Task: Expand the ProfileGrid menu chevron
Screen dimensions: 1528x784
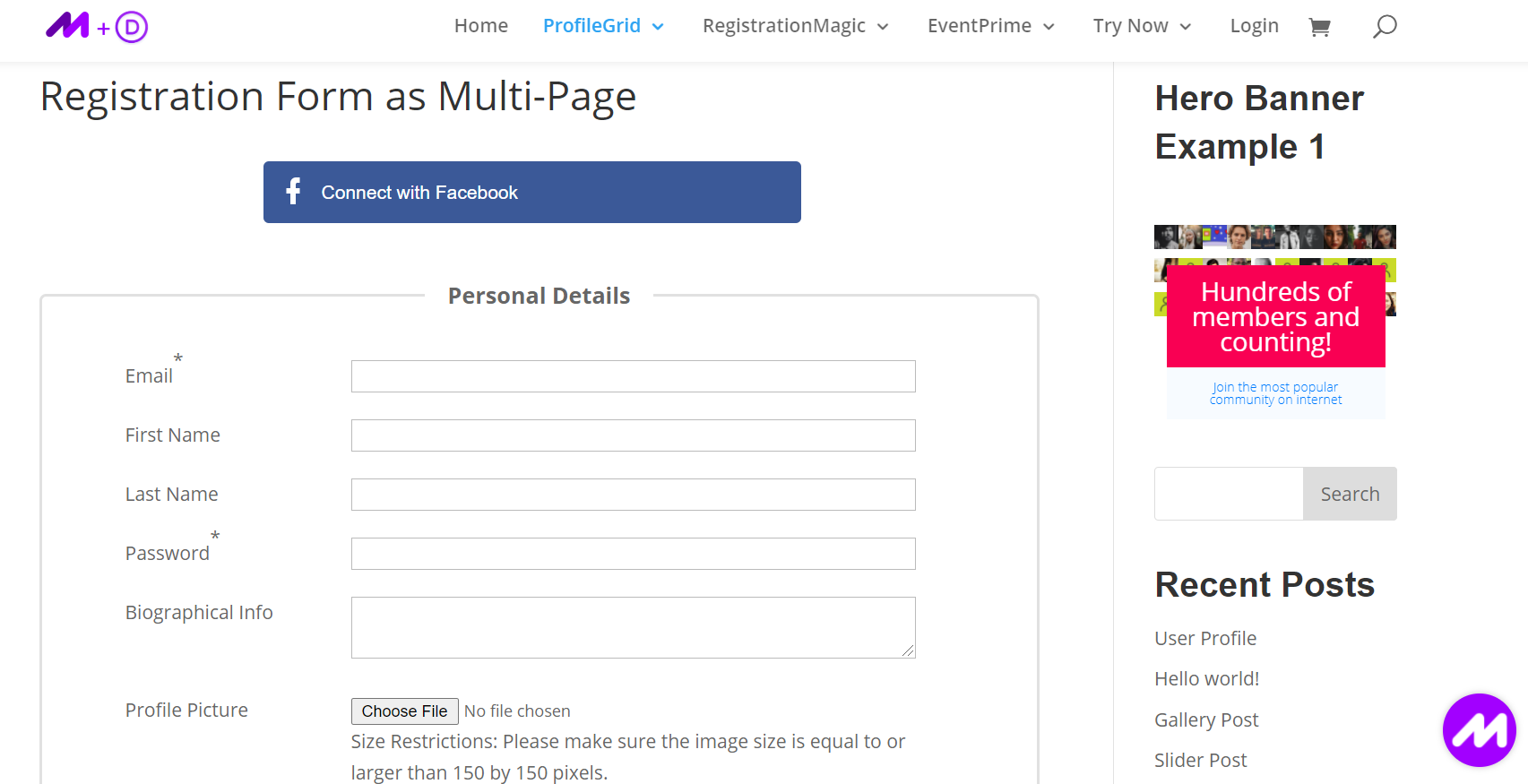Action: click(x=658, y=27)
